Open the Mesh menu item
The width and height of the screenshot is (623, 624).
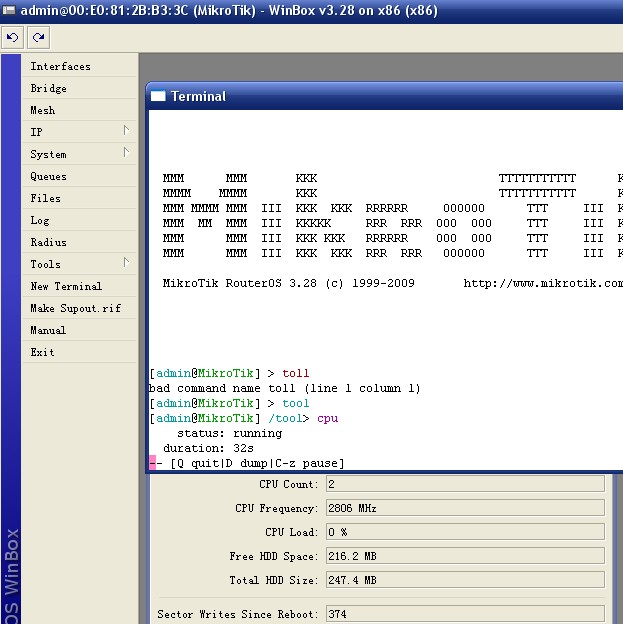point(80,110)
